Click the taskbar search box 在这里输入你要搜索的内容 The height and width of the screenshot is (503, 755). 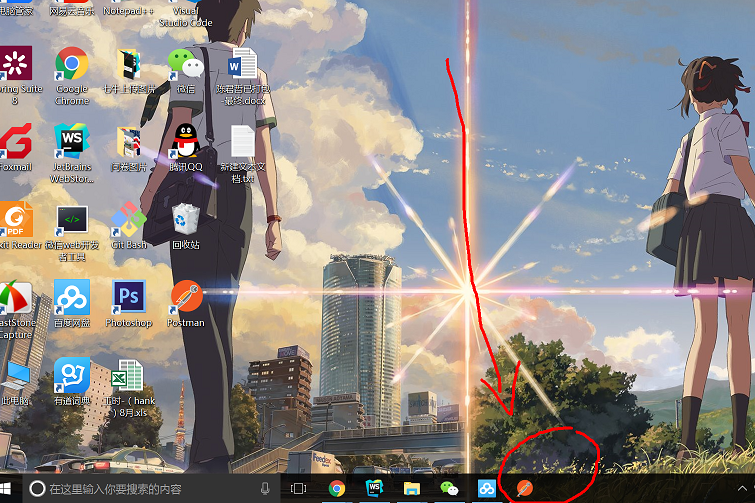(151, 489)
